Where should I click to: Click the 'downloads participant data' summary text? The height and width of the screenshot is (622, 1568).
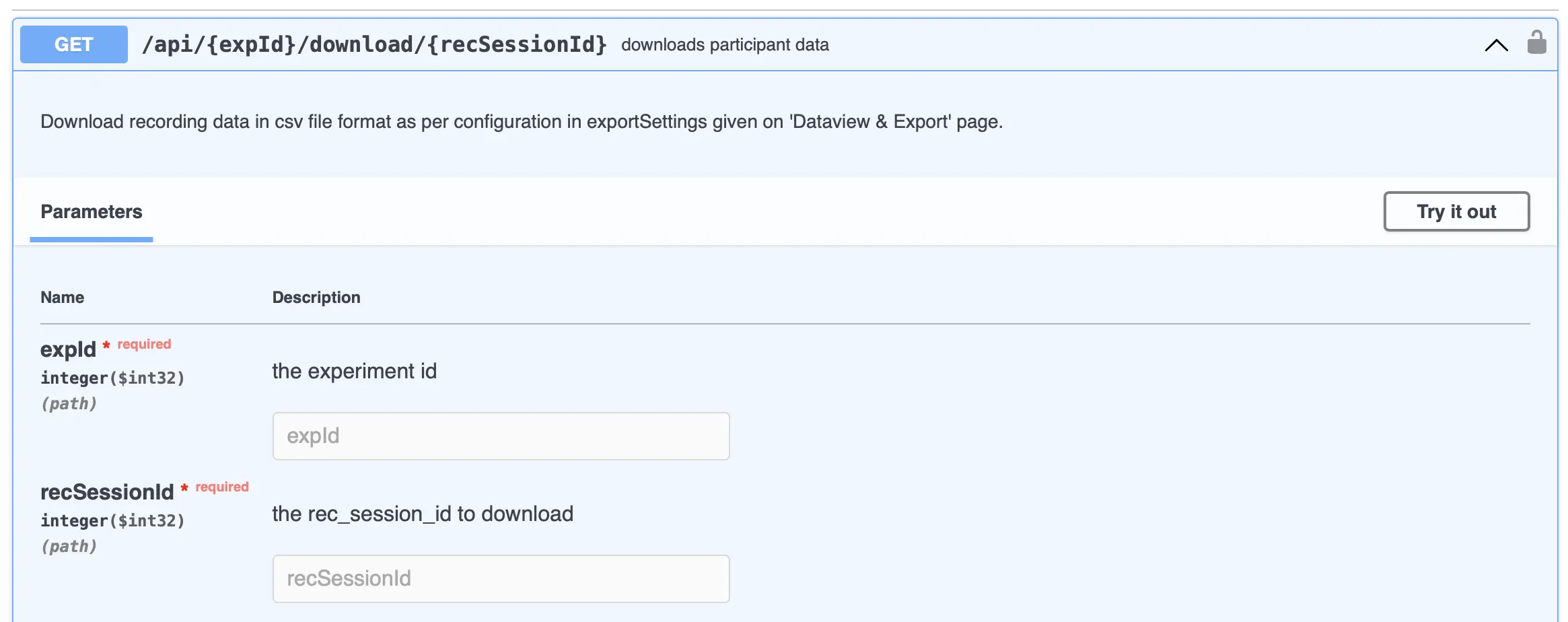pos(725,44)
